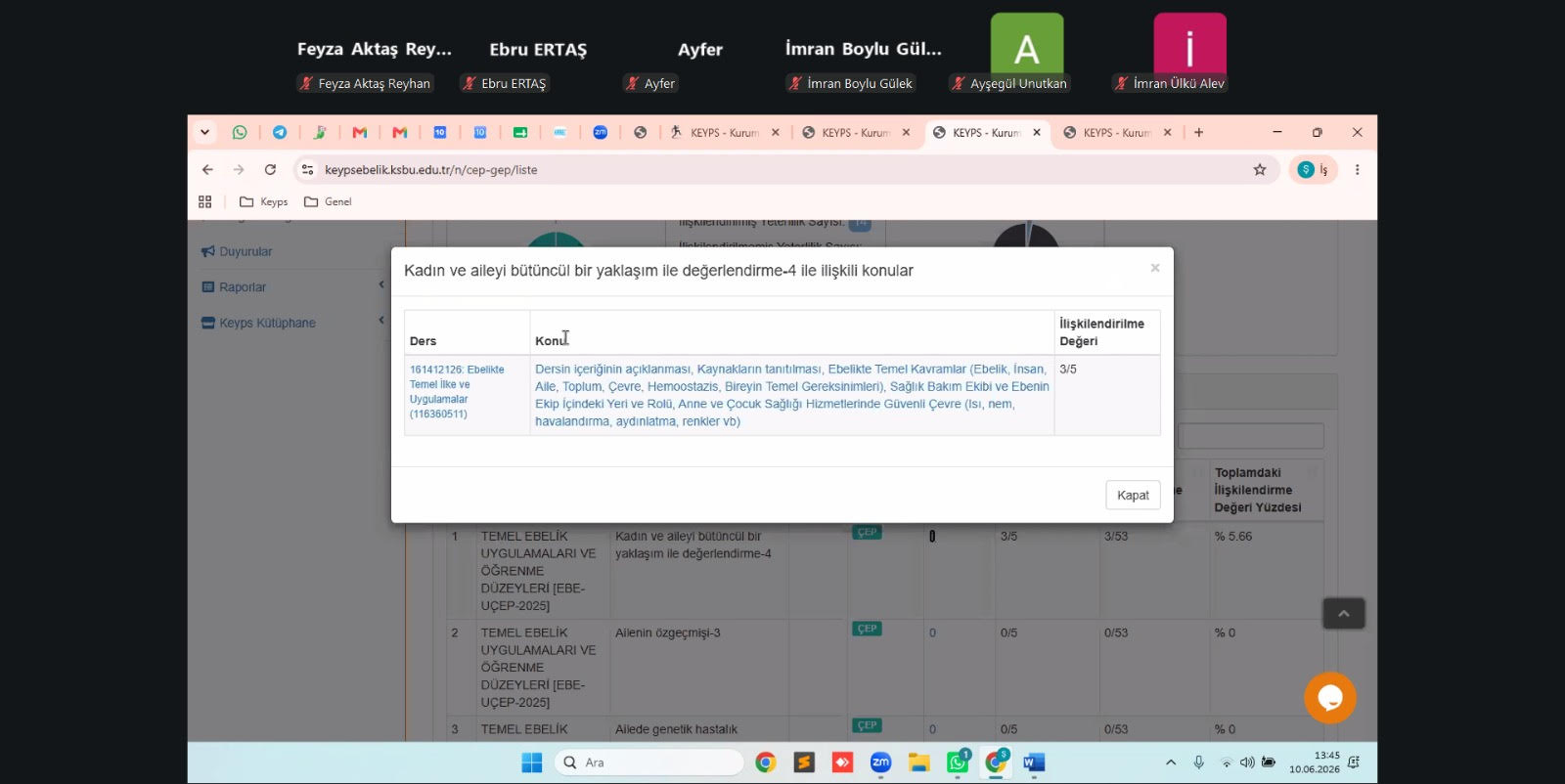Open the Keyps bookmarks folder
The image size is (1565, 784).
264,202
